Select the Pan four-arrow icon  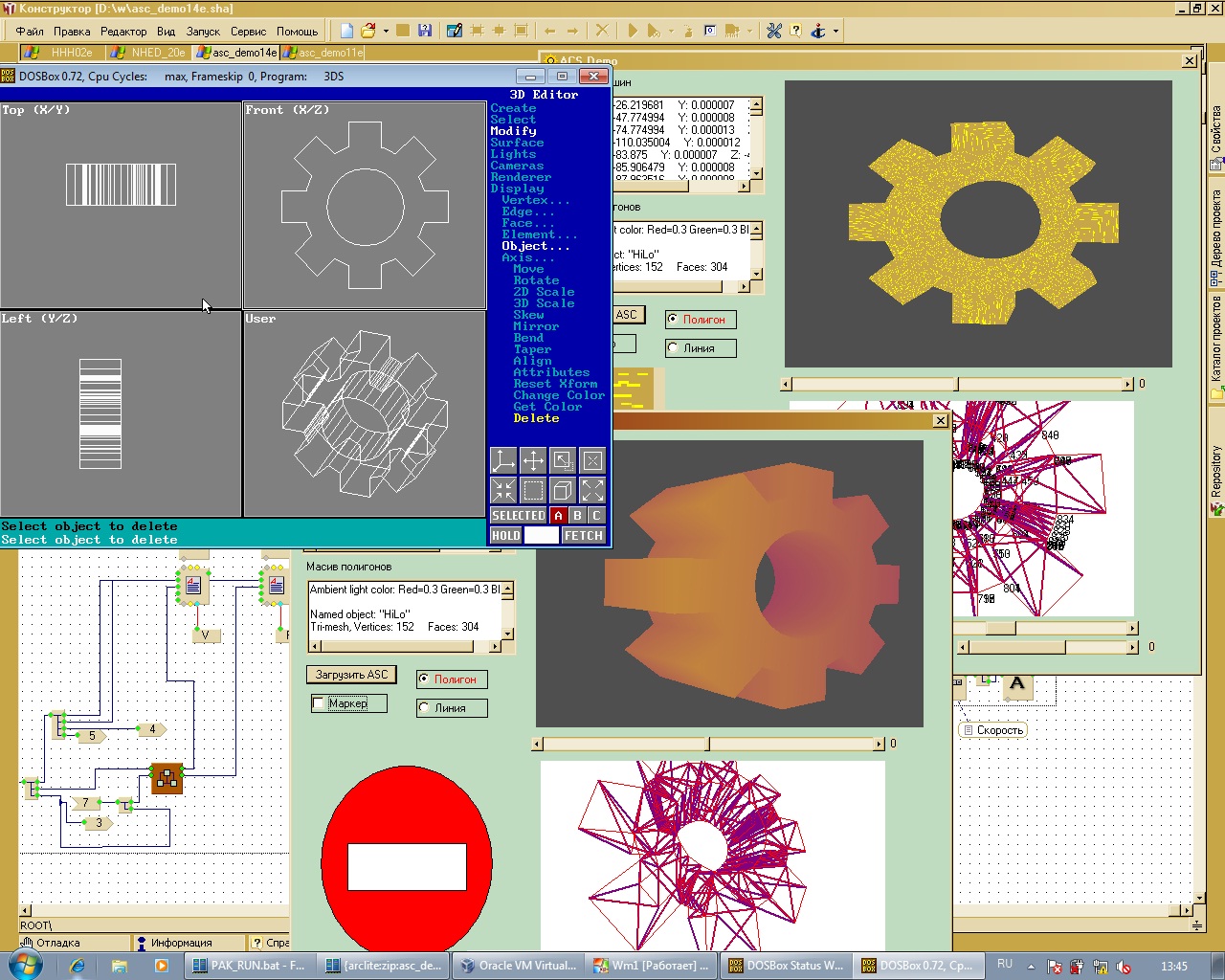(533, 461)
